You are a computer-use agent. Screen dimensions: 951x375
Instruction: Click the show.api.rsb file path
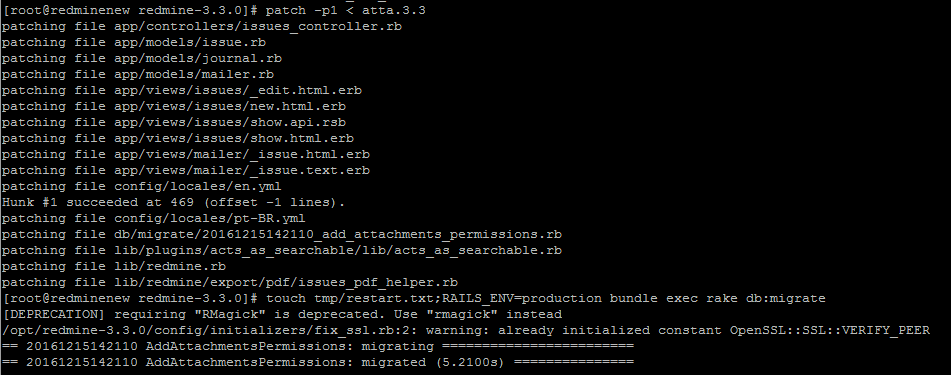coord(229,122)
